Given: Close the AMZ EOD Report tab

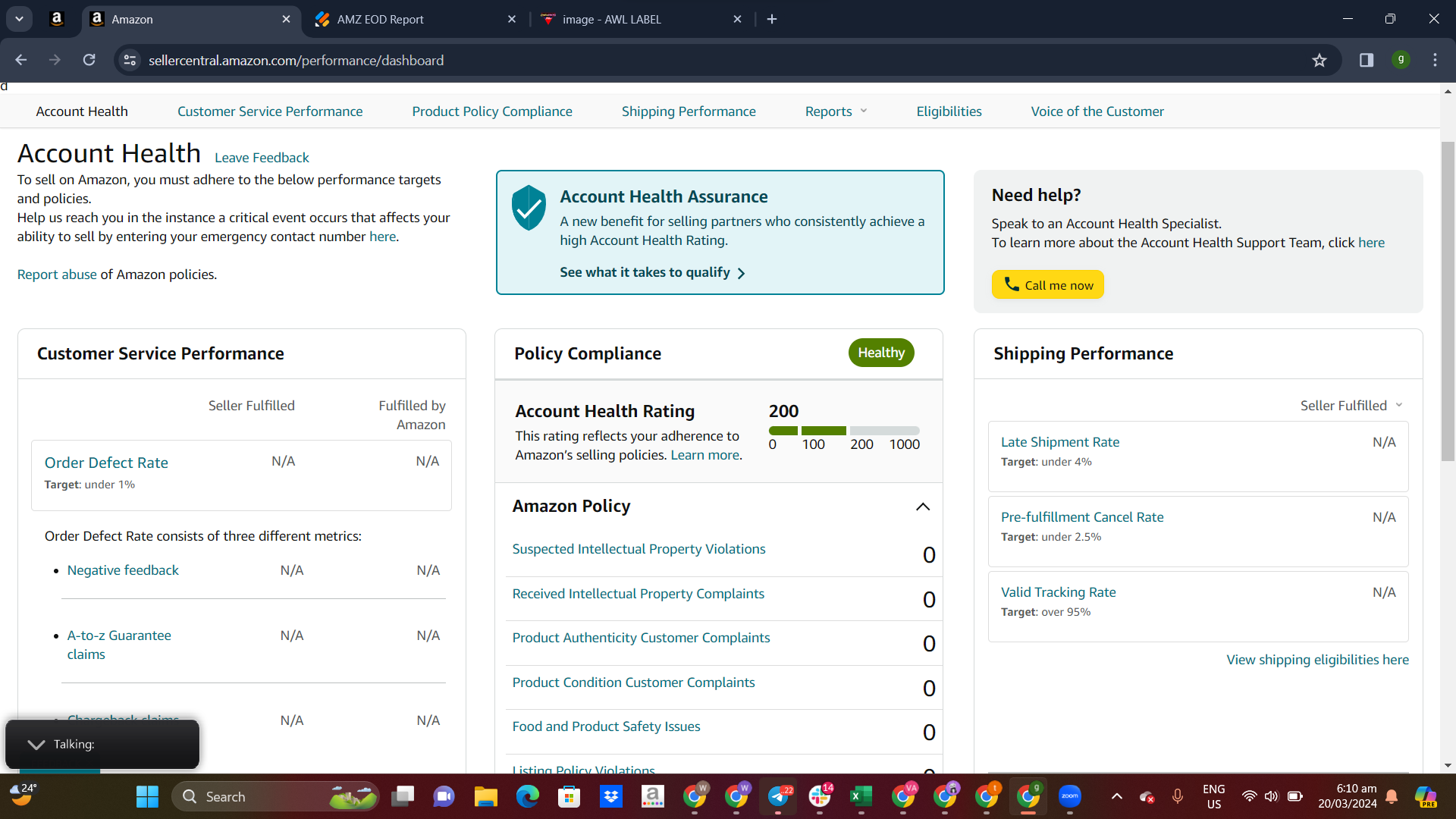Looking at the screenshot, I should point(512,19).
